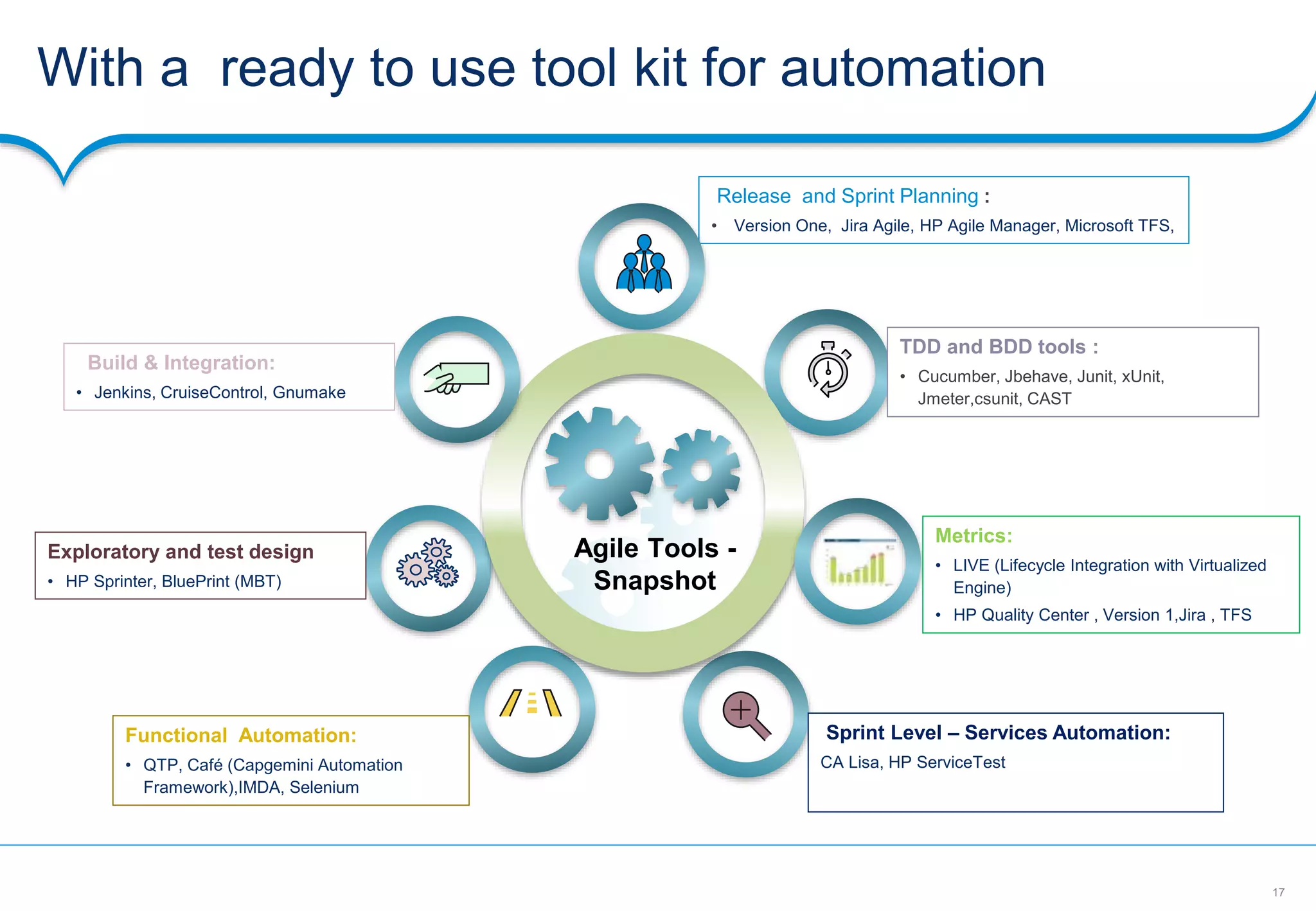Select the Build & Integration heading
The width and height of the screenshot is (1316, 911).
coord(181,363)
